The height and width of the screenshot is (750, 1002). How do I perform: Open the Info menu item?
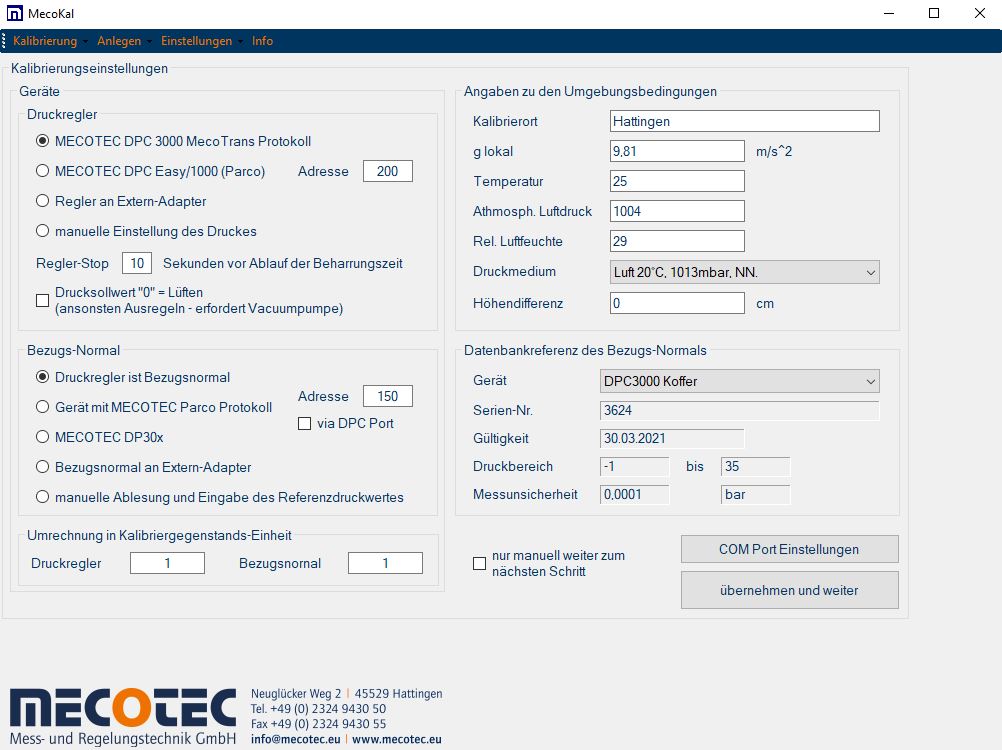pyautogui.click(x=262, y=41)
